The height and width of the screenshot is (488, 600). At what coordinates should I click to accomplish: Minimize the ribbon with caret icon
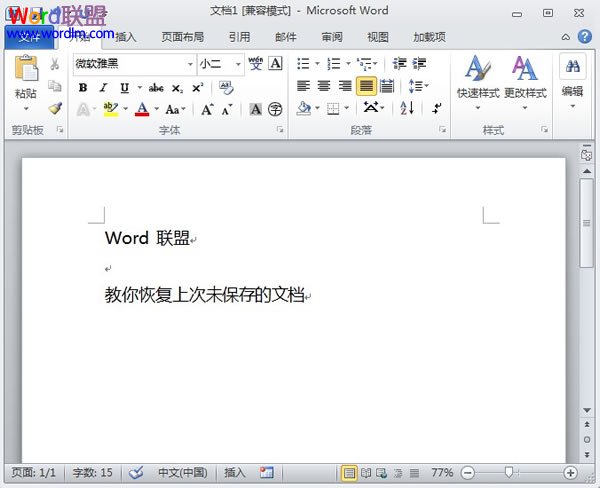tap(566, 37)
